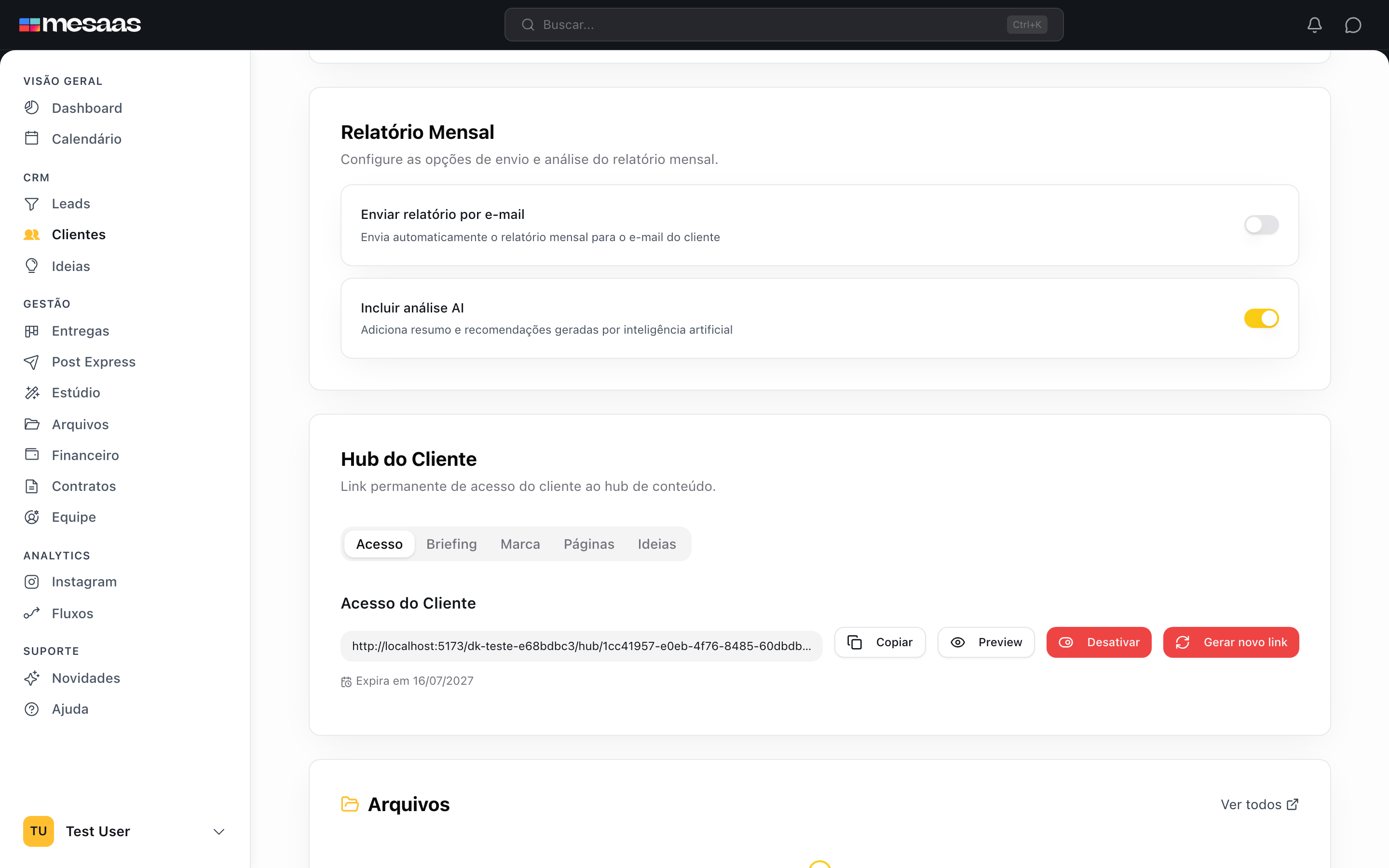Open the Páginas tab
1389x868 pixels.
point(589,543)
